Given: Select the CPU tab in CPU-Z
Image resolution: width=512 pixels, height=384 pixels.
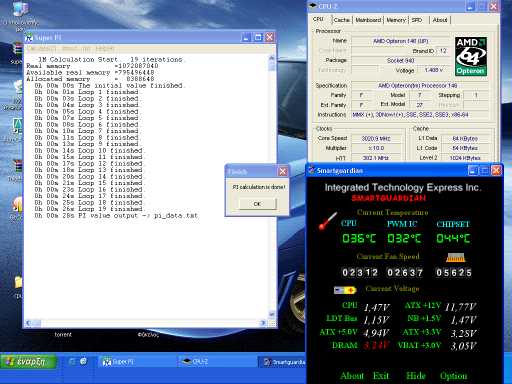Looking at the screenshot, I should click(x=318, y=19).
